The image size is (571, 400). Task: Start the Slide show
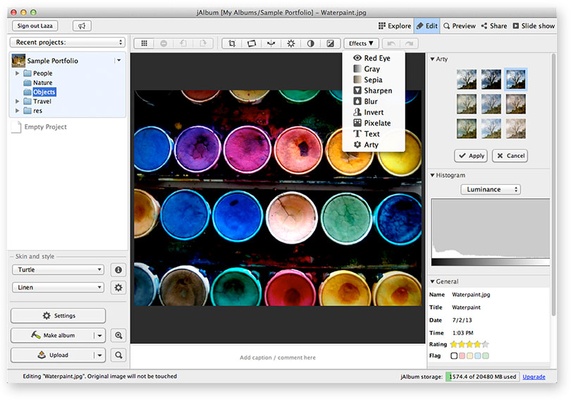point(534,26)
